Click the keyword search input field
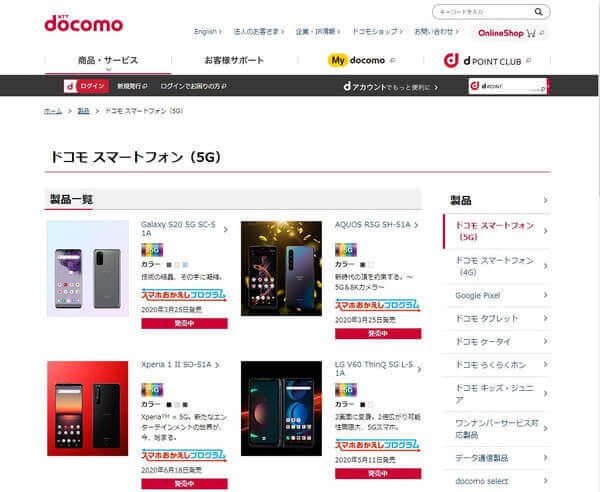 [484, 12]
